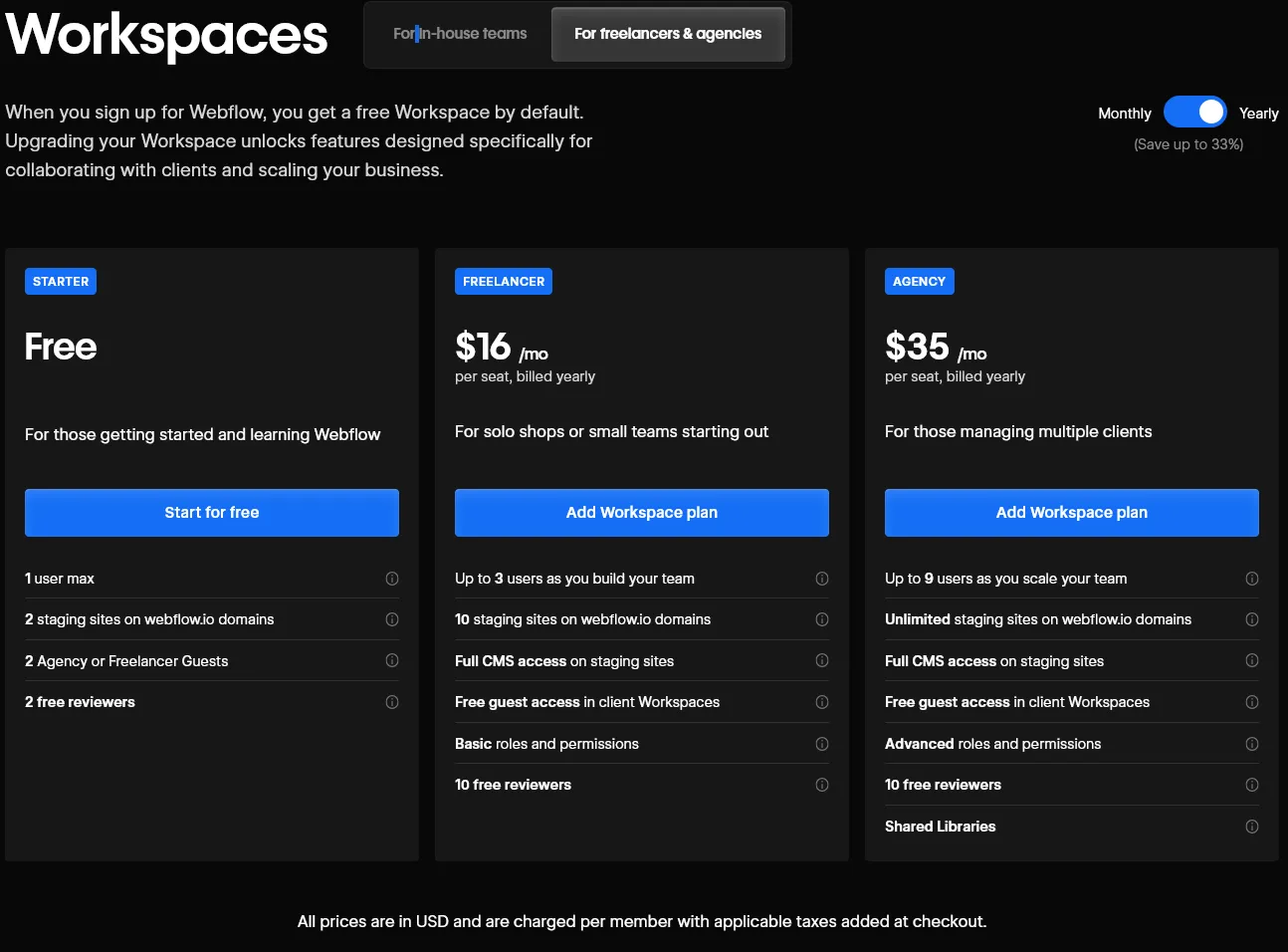
Task: Click the 'Free' price heading
Action: click(61, 347)
